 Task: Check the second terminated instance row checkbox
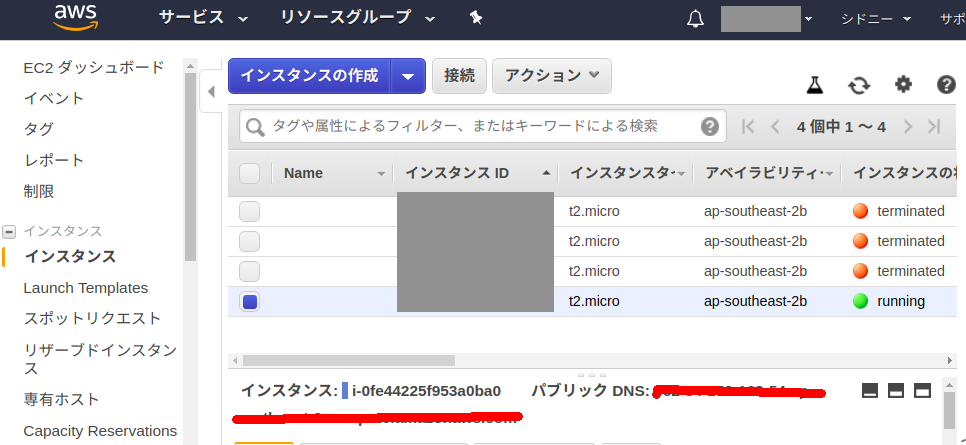(x=250, y=242)
